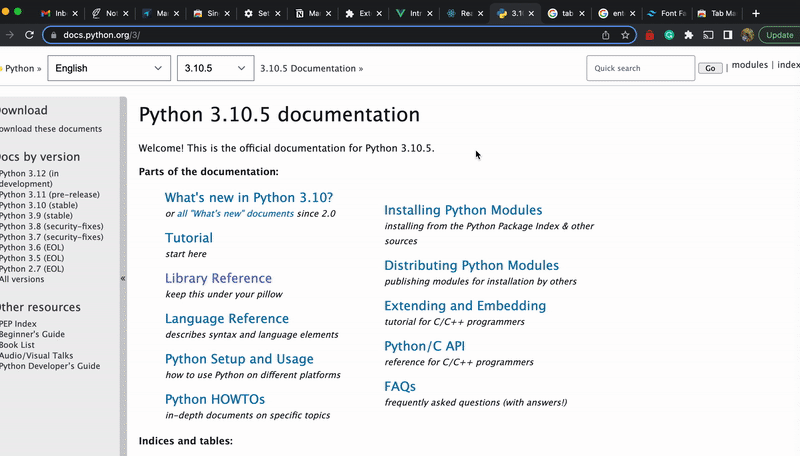Click the forward navigation arrow
The image size is (800, 456).
point(9,35)
